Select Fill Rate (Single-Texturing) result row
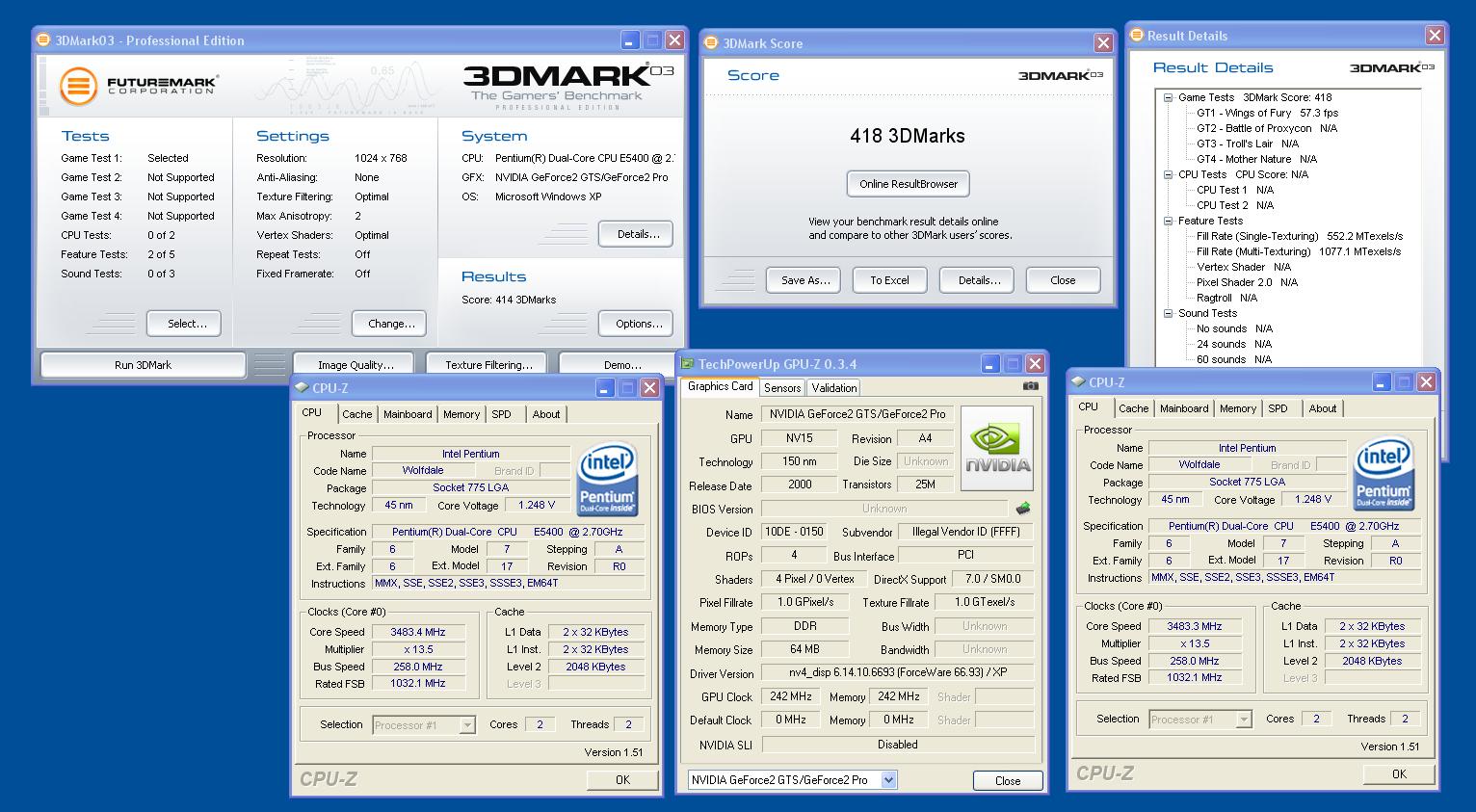The width and height of the screenshot is (1476, 812). 1299,236
